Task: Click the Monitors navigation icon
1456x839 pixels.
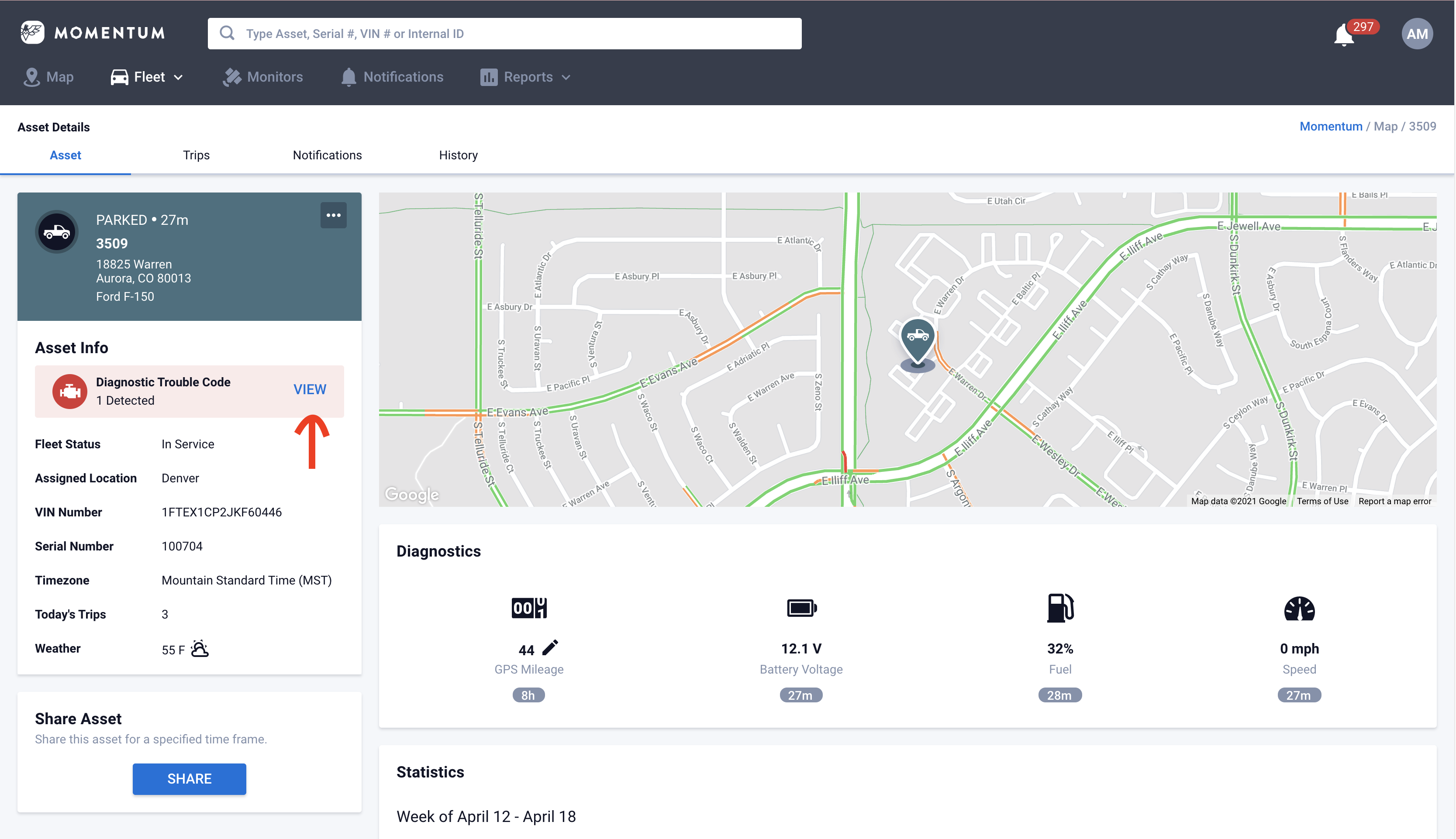Action: [232, 76]
